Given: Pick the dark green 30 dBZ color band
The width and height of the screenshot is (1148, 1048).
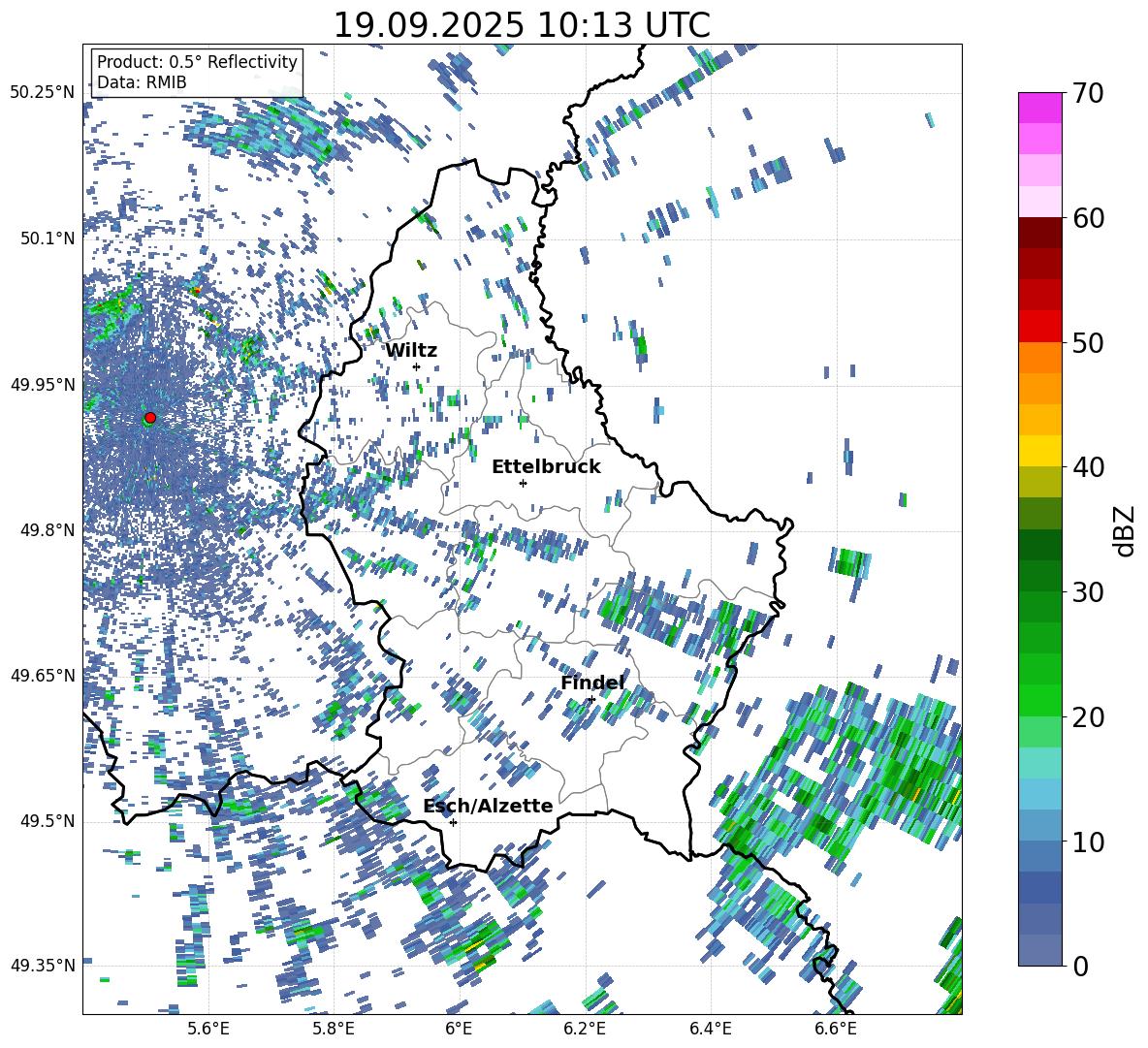Looking at the screenshot, I should point(1040,575).
